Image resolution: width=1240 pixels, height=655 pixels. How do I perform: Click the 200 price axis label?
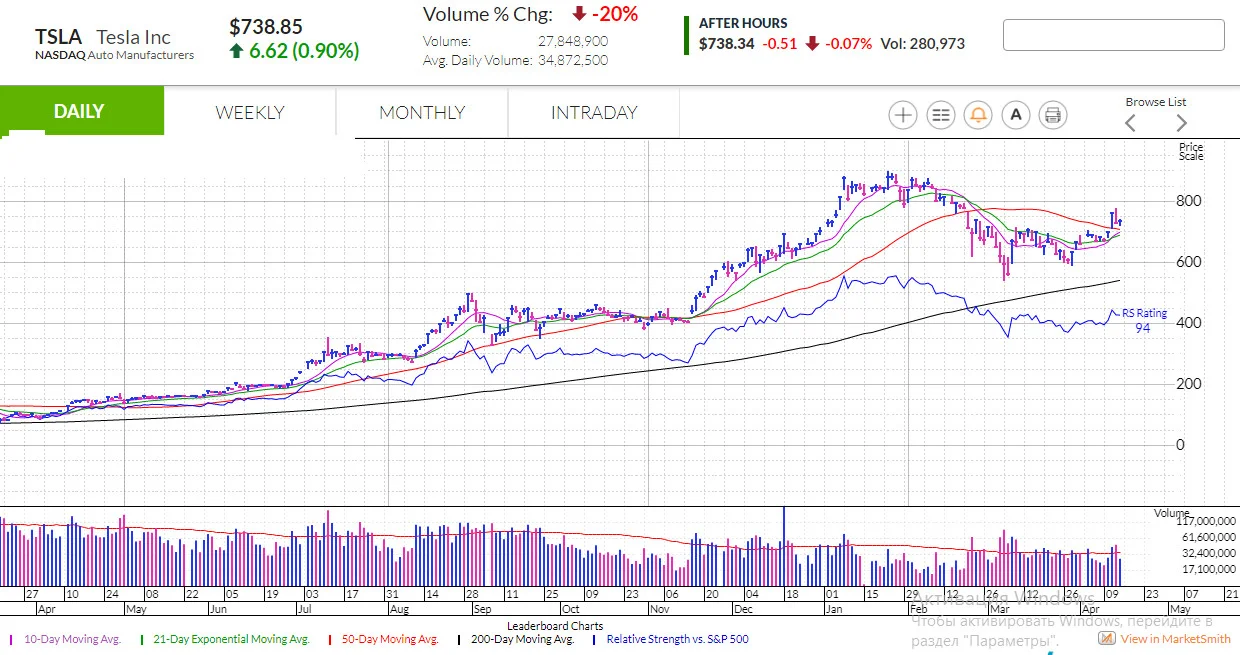1188,384
